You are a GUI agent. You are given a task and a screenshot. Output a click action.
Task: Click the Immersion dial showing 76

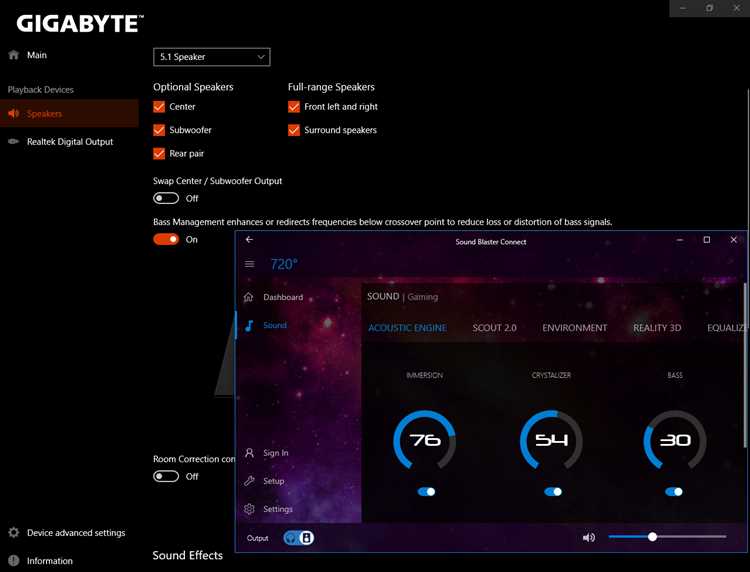(x=424, y=440)
